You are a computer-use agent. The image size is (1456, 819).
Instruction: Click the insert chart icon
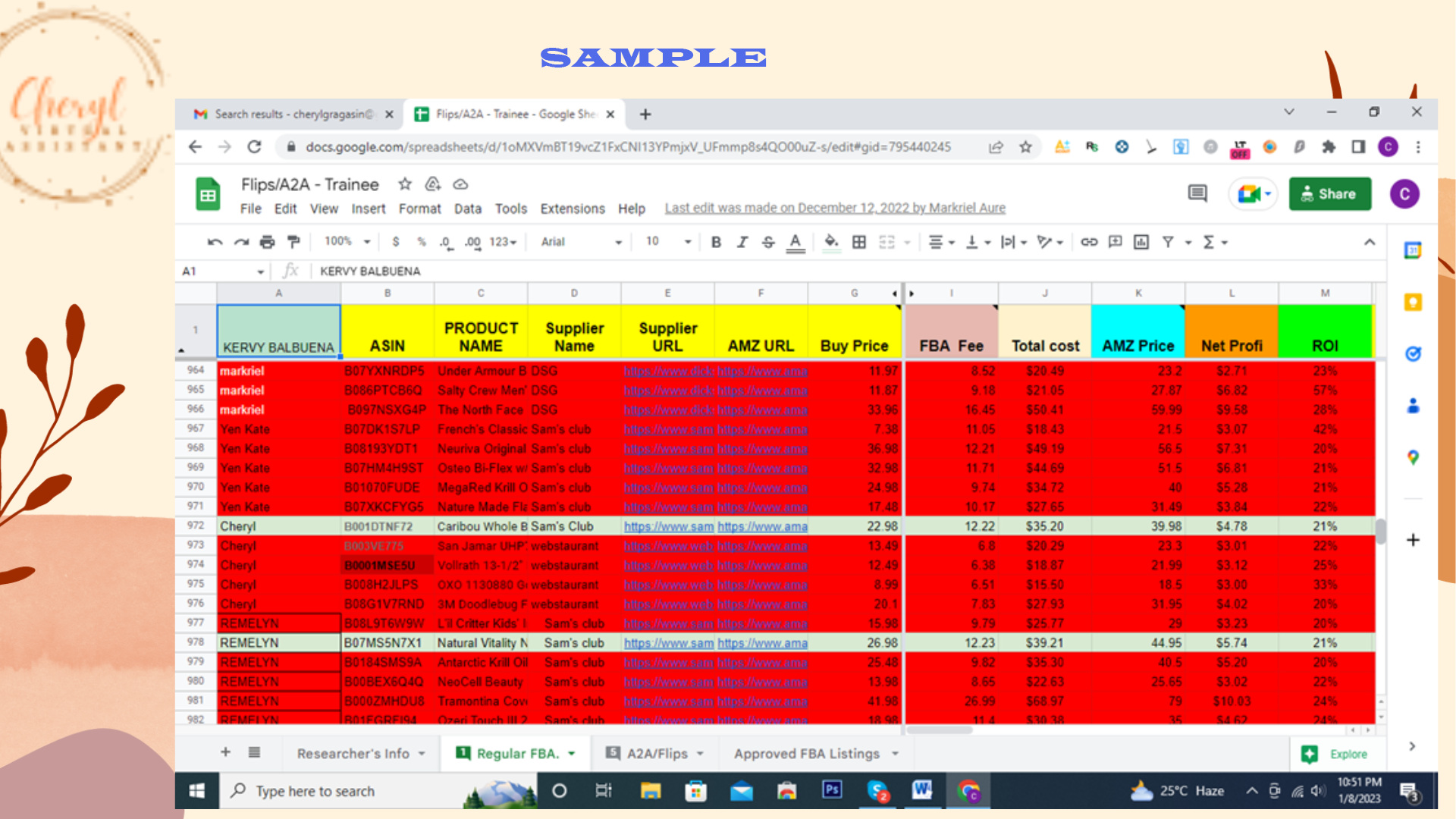[x=1141, y=242]
